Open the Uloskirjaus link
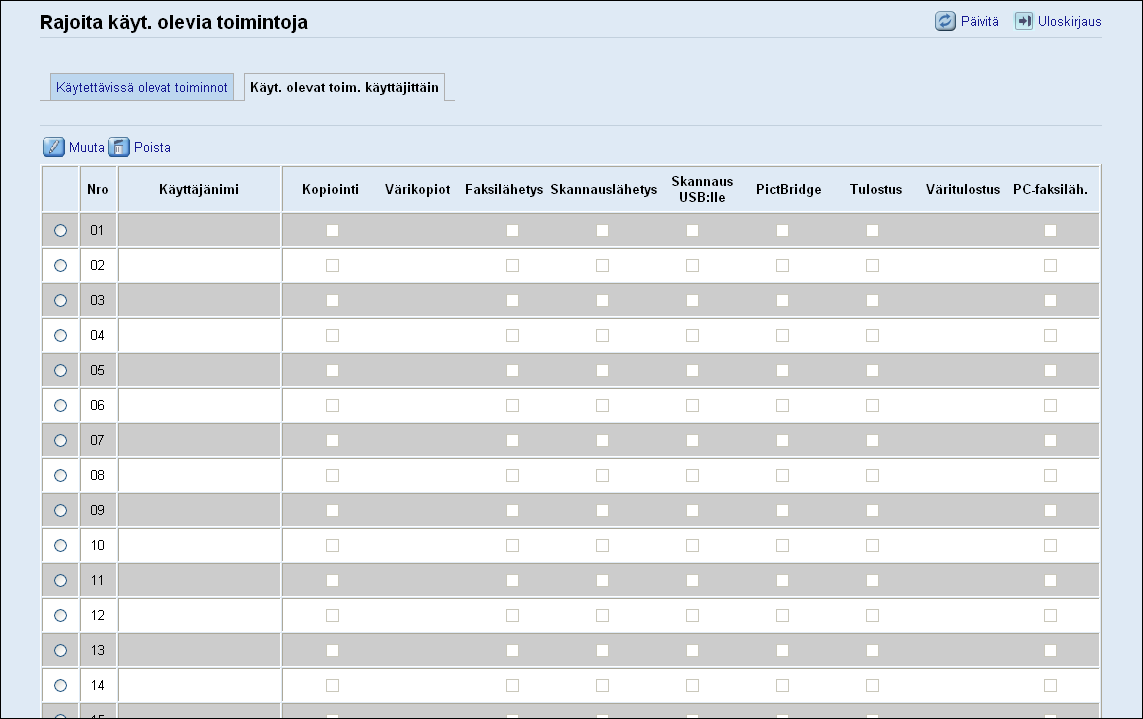This screenshot has width=1143, height=719. [1069, 22]
